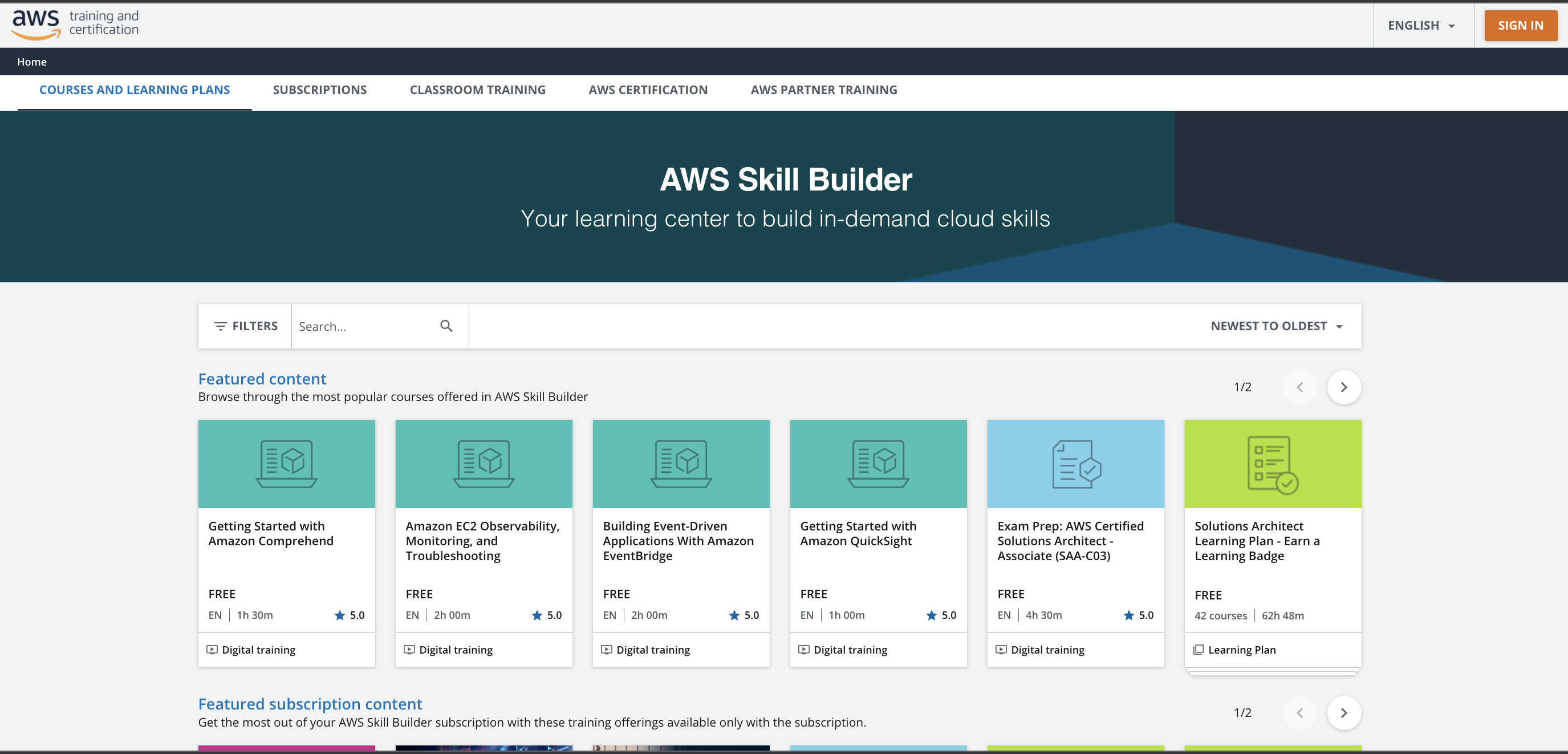
Task: Click Digital training icon on EventBridge card
Action: (x=606, y=649)
